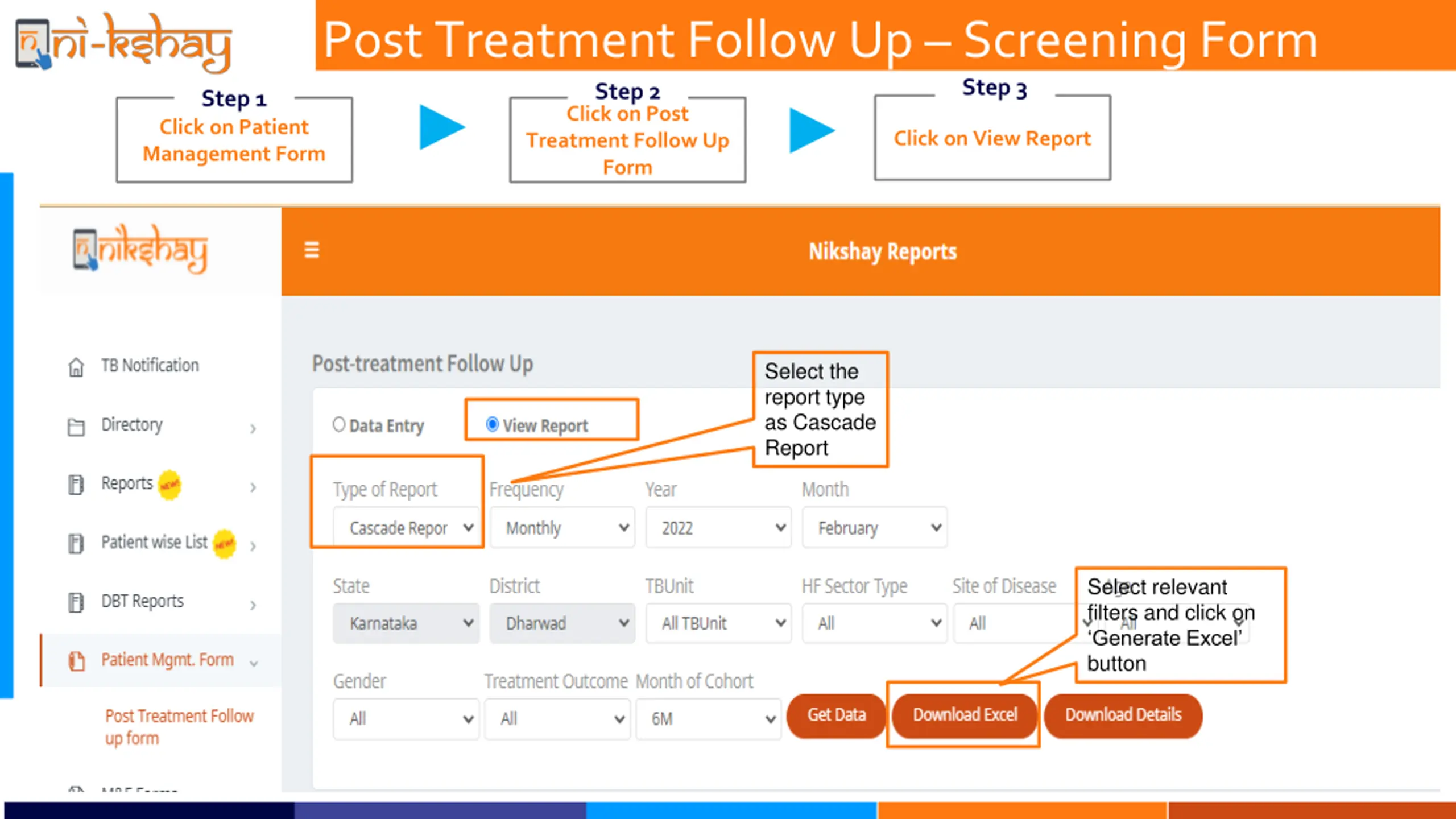Click the Nikshay Reports header title
The height and width of the screenshot is (819, 1456).
[x=883, y=251]
